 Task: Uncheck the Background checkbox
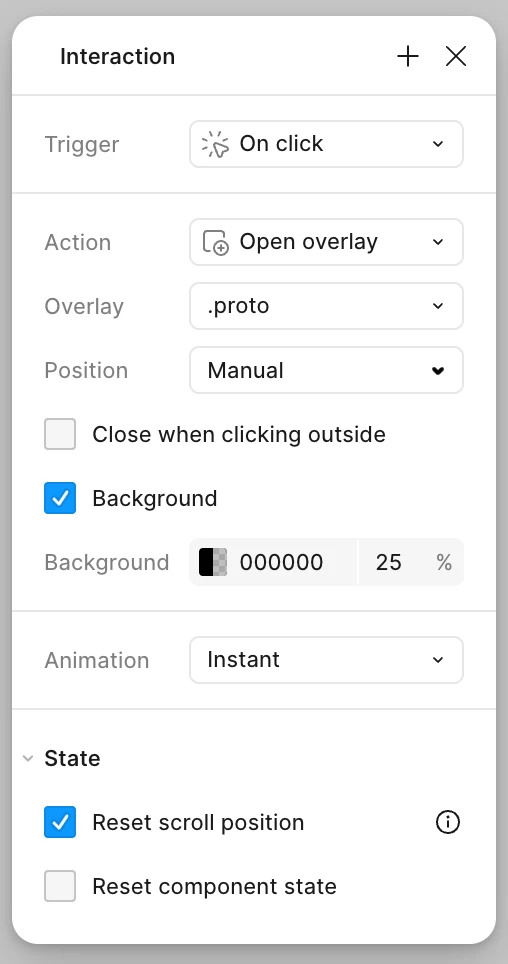tap(60, 498)
